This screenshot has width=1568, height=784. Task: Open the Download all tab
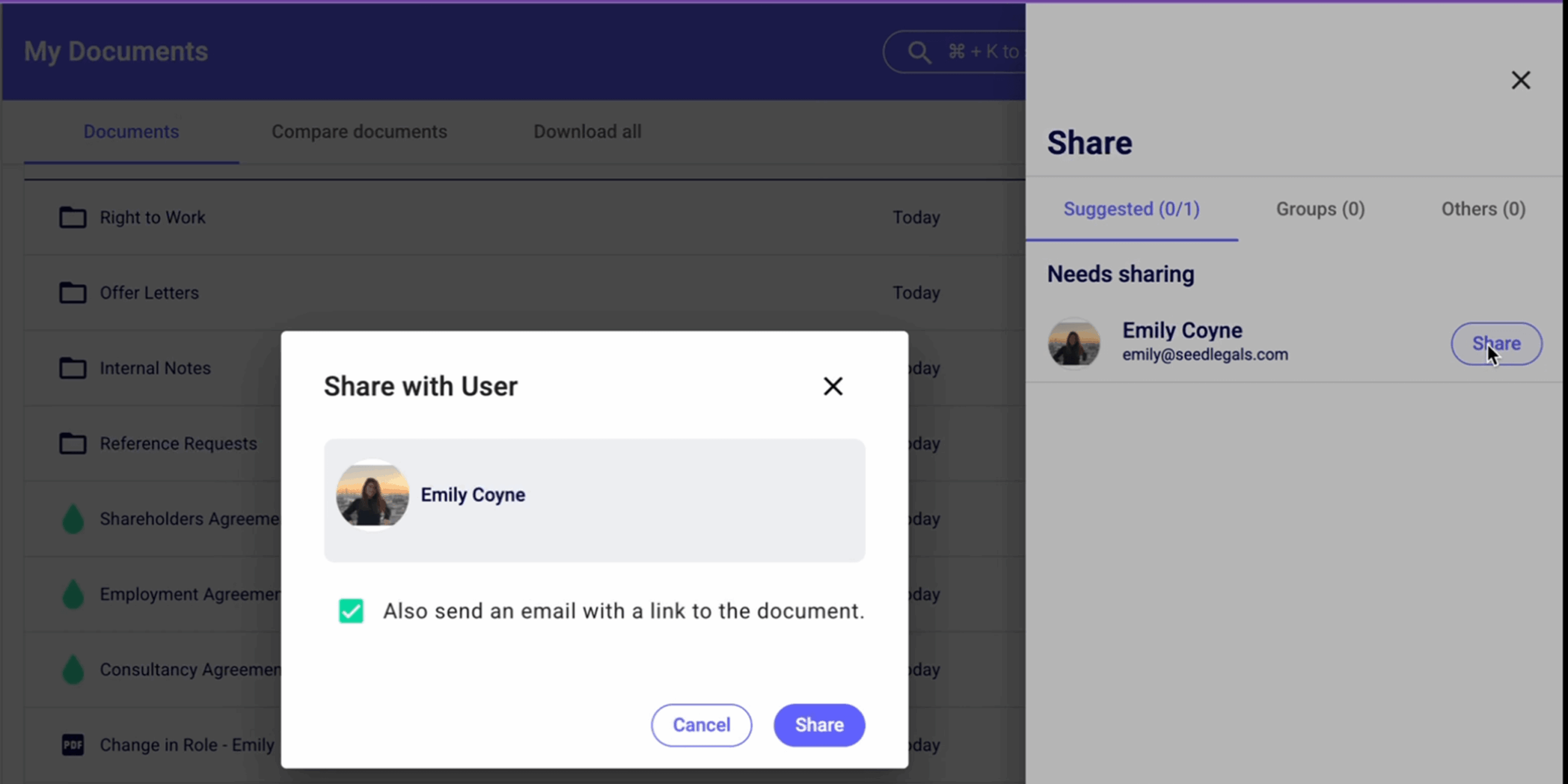(x=587, y=132)
